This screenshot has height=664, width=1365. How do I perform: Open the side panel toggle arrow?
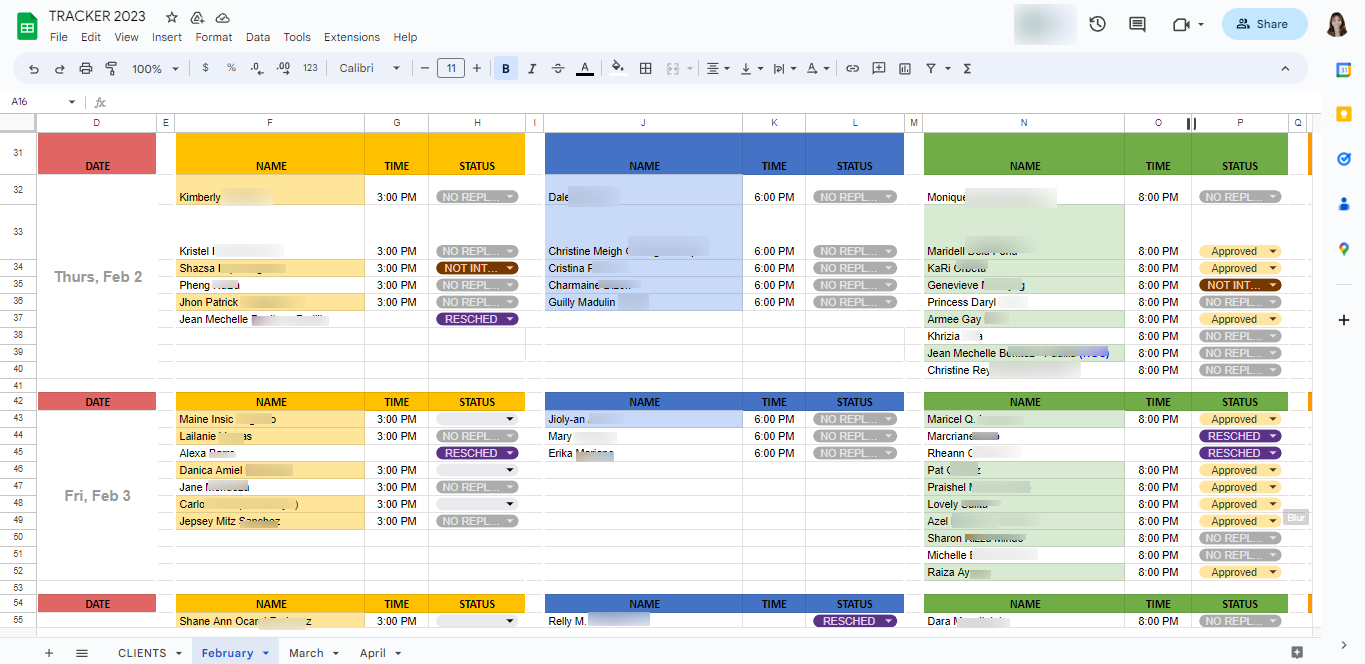tap(1344, 645)
